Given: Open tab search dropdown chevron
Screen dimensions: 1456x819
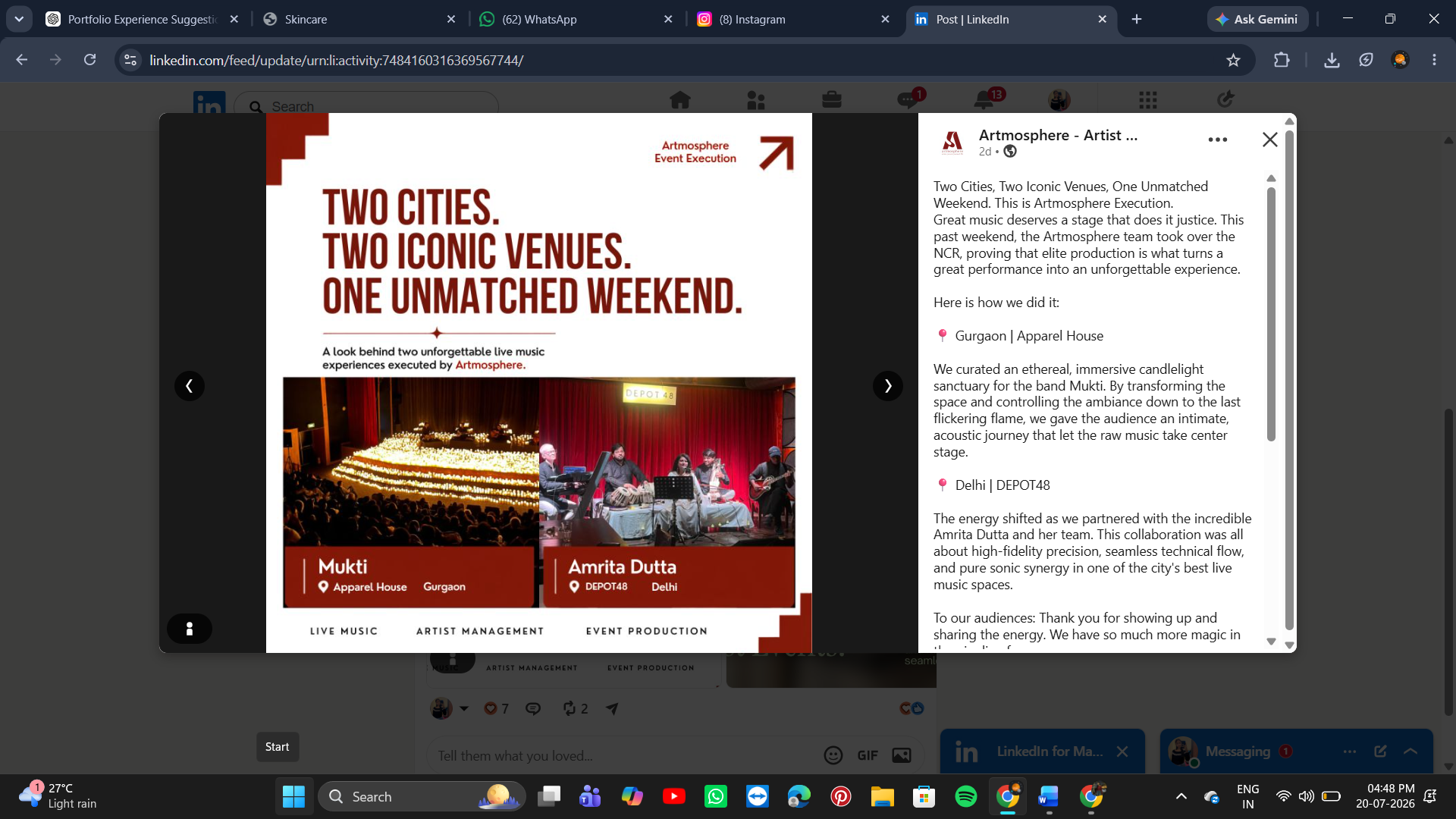Looking at the screenshot, I should 19,20.
